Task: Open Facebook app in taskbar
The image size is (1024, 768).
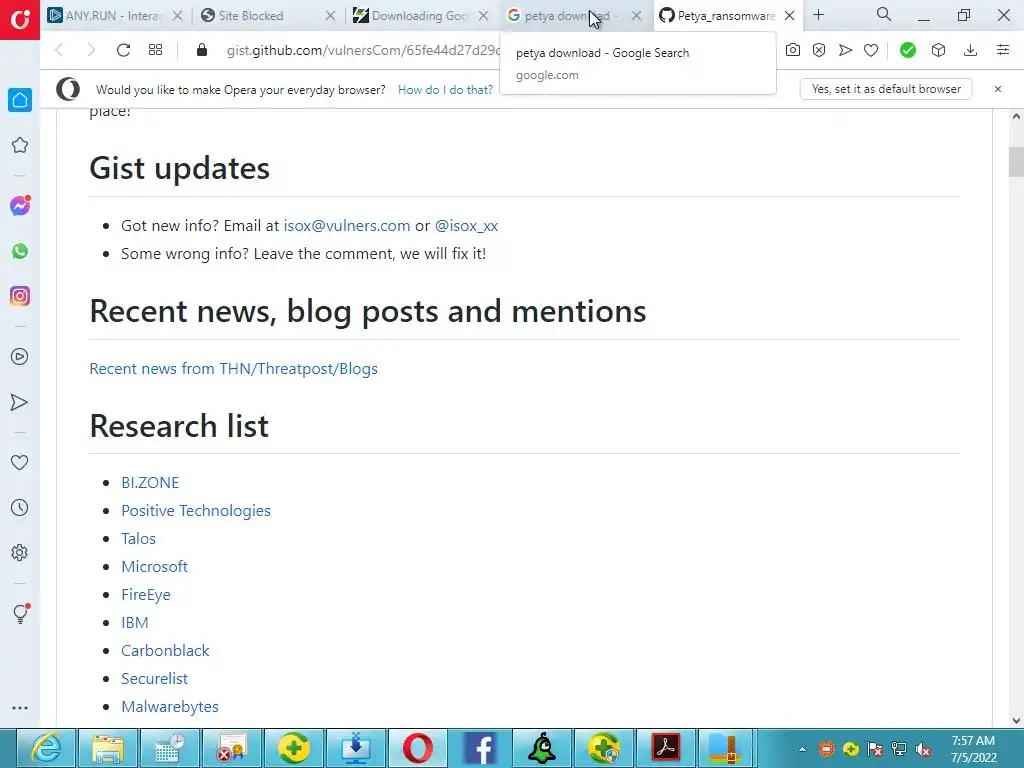Action: (x=480, y=748)
